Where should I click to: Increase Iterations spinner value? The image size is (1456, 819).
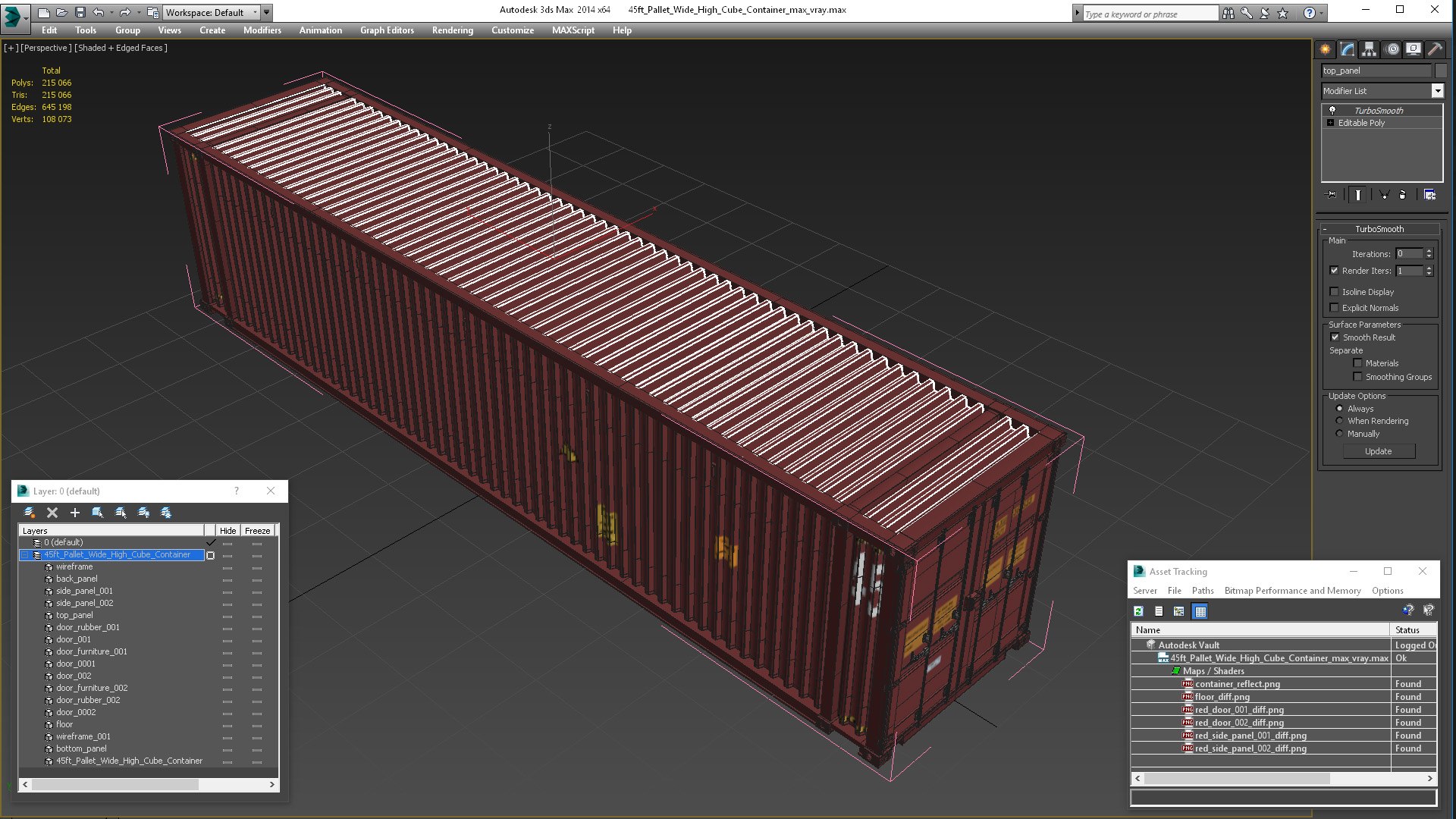1429,251
